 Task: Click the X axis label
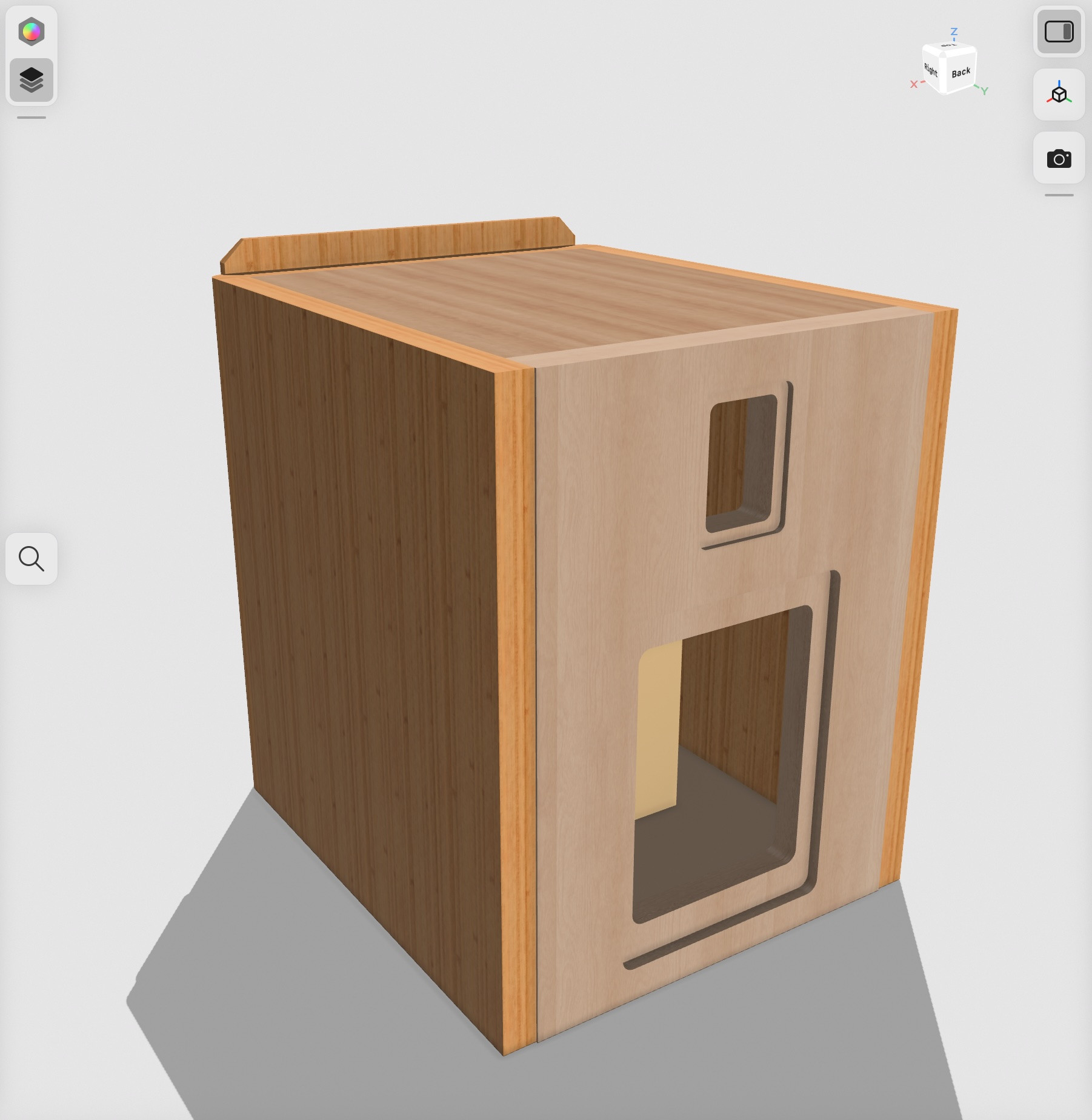[x=914, y=84]
